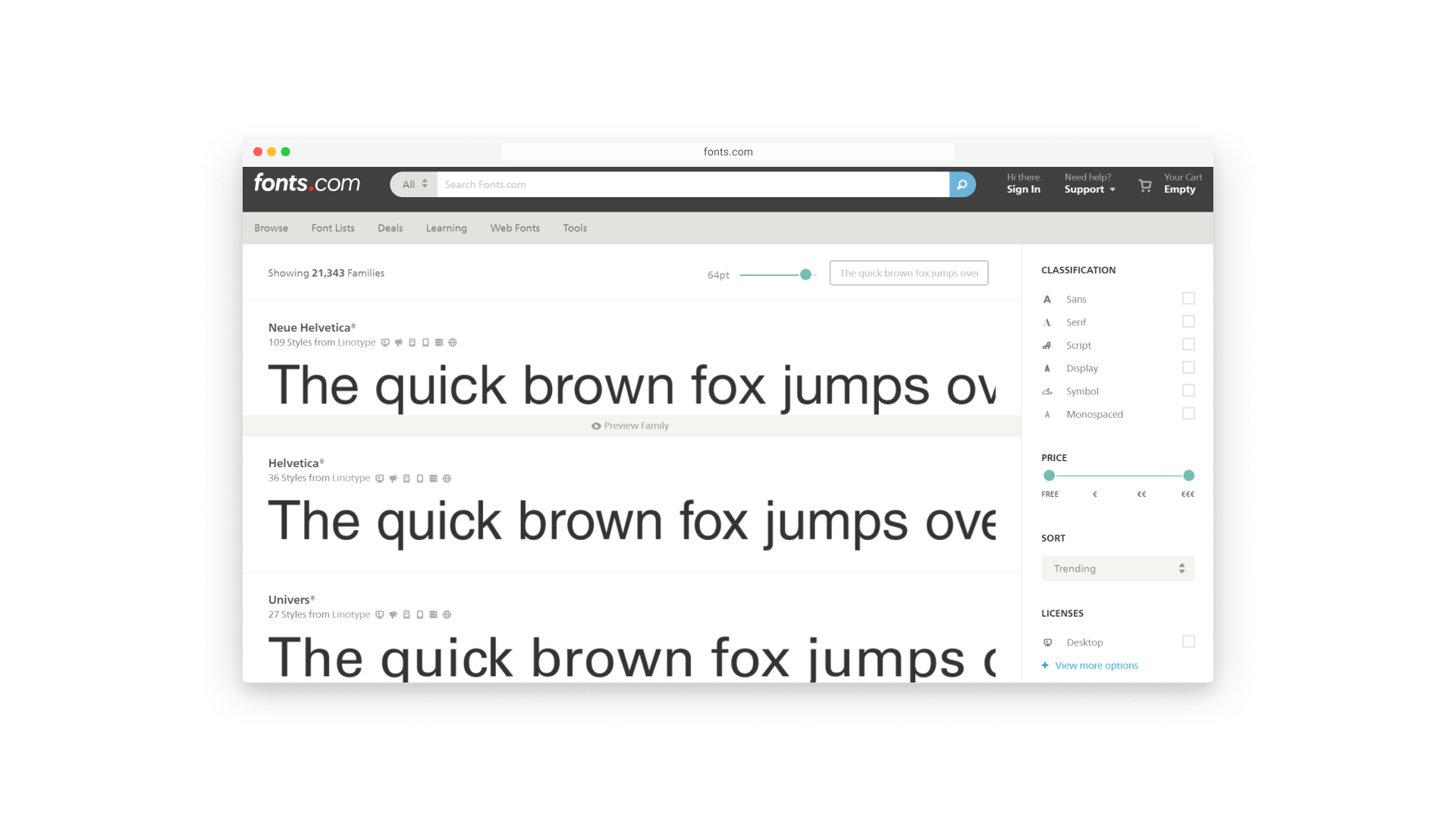Expand the View more options link

click(1090, 665)
